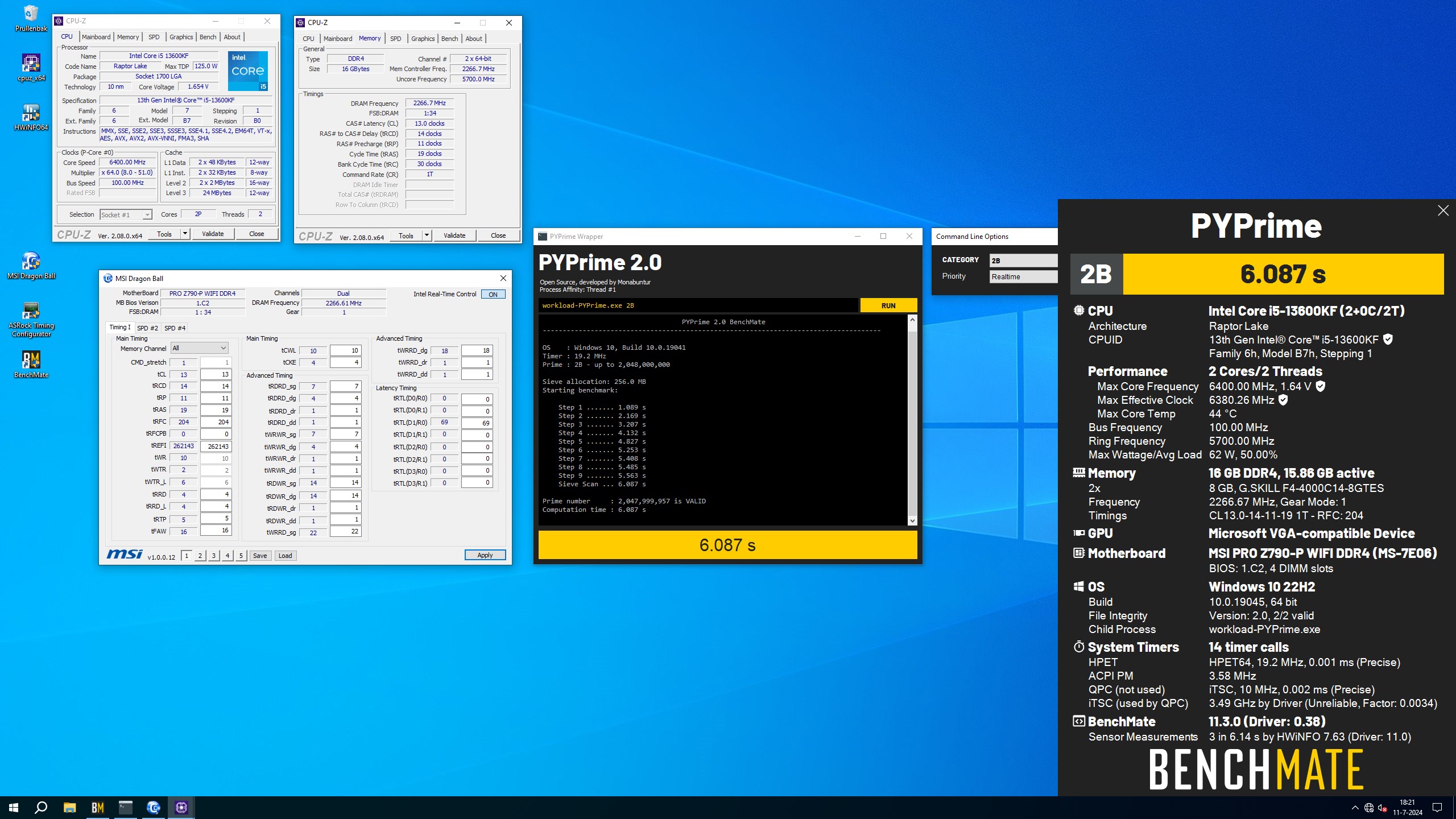Toggle Intel Real-Time Control ON button
Screen dimensions: 1456x819
493,294
